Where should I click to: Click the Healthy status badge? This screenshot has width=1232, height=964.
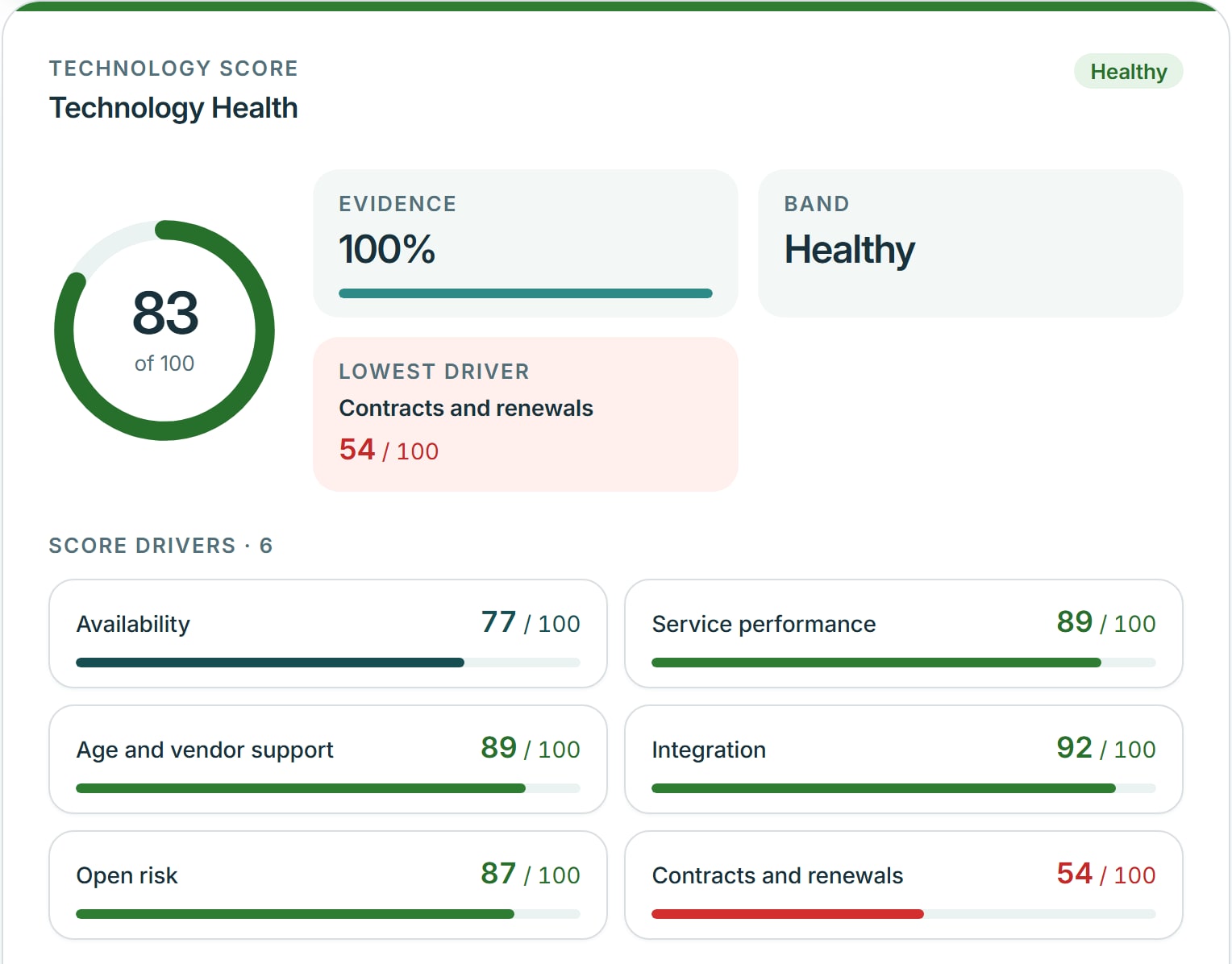(1128, 72)
